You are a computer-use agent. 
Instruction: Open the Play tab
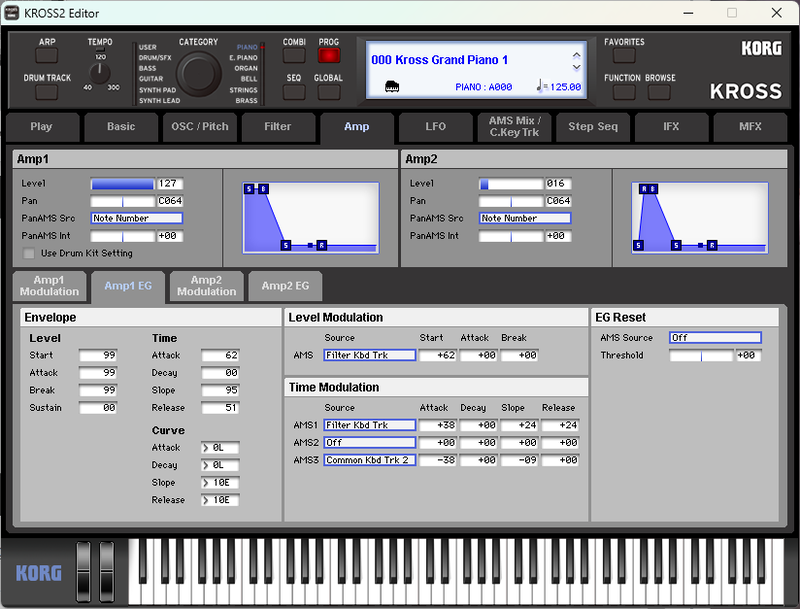tap(42, 126)
